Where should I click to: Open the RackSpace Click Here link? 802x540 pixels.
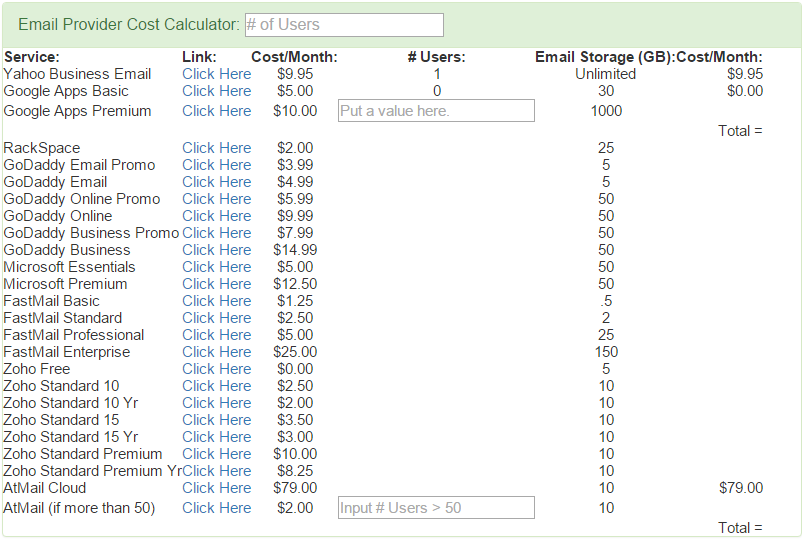[217, 148]
